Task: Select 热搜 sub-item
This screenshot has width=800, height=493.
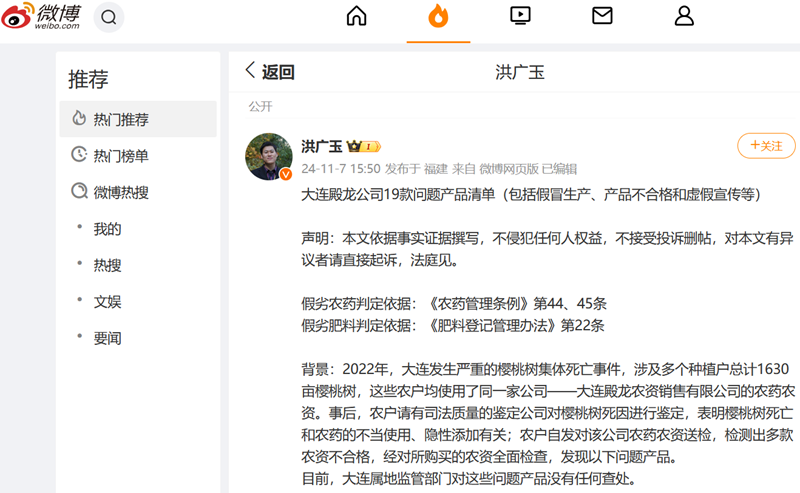Action: click(108, 265)
